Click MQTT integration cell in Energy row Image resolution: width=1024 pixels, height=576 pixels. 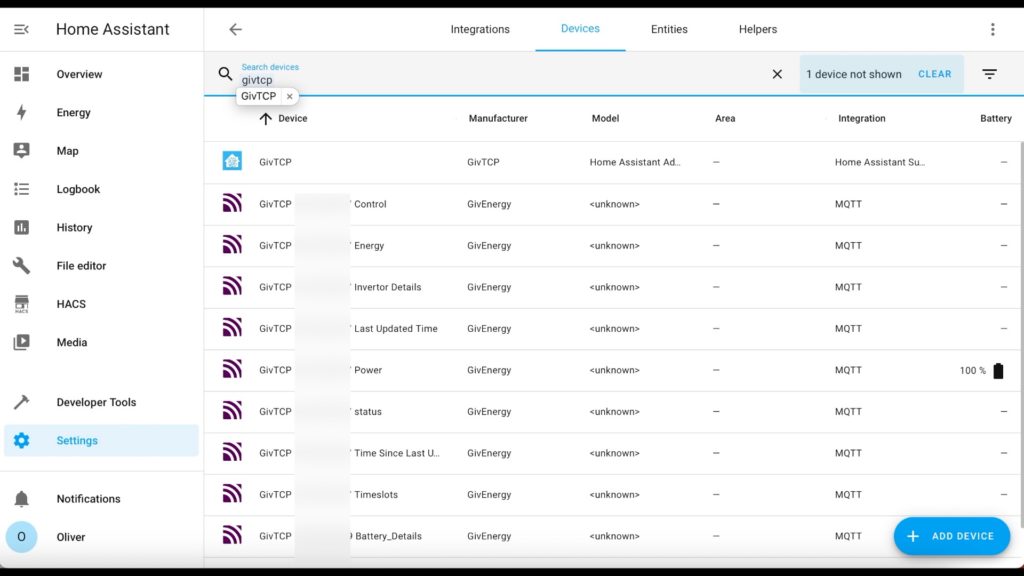[848, 246]
